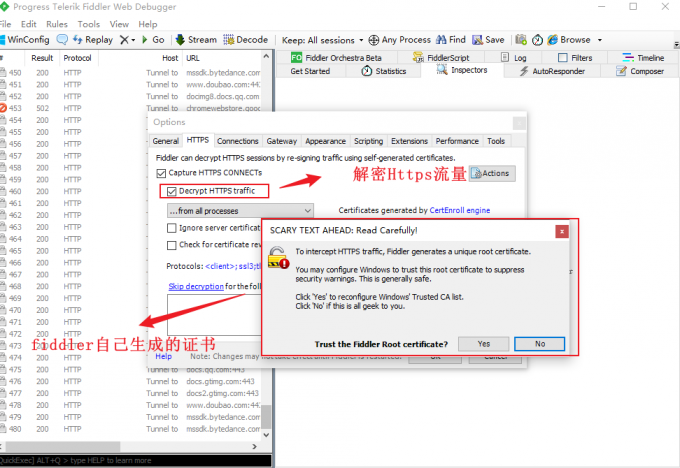Toggle Ignore server certificate errors checkbox
This screenshot has height=468, width=680.
coord(172,228)
